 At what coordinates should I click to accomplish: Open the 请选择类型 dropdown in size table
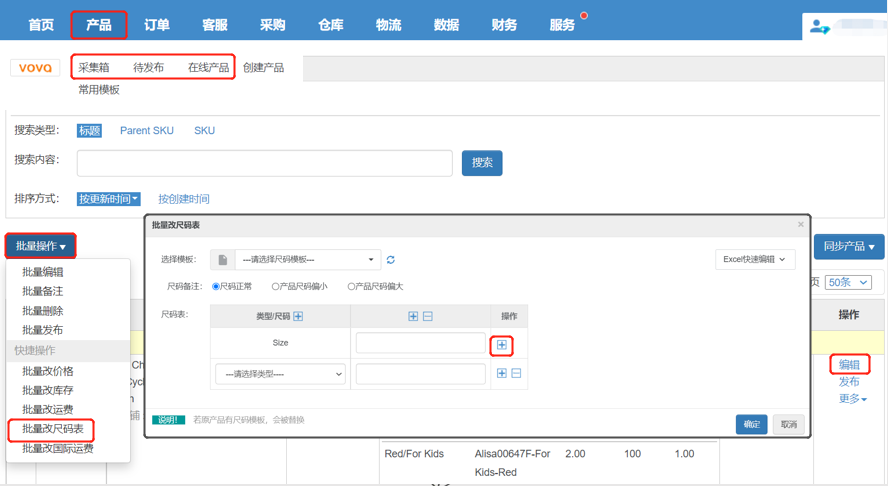[x=280, y=374]
